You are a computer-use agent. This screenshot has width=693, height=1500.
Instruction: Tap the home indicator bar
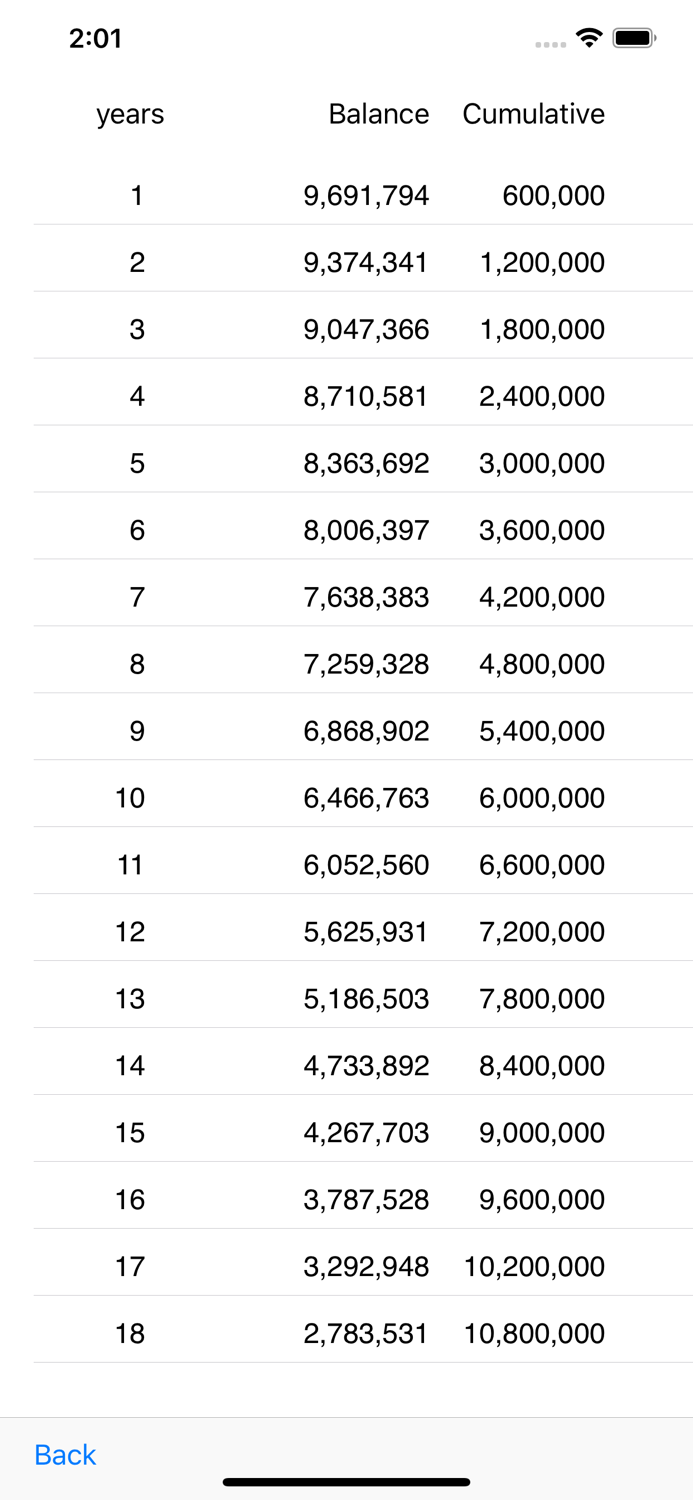tap(346, 1482)
